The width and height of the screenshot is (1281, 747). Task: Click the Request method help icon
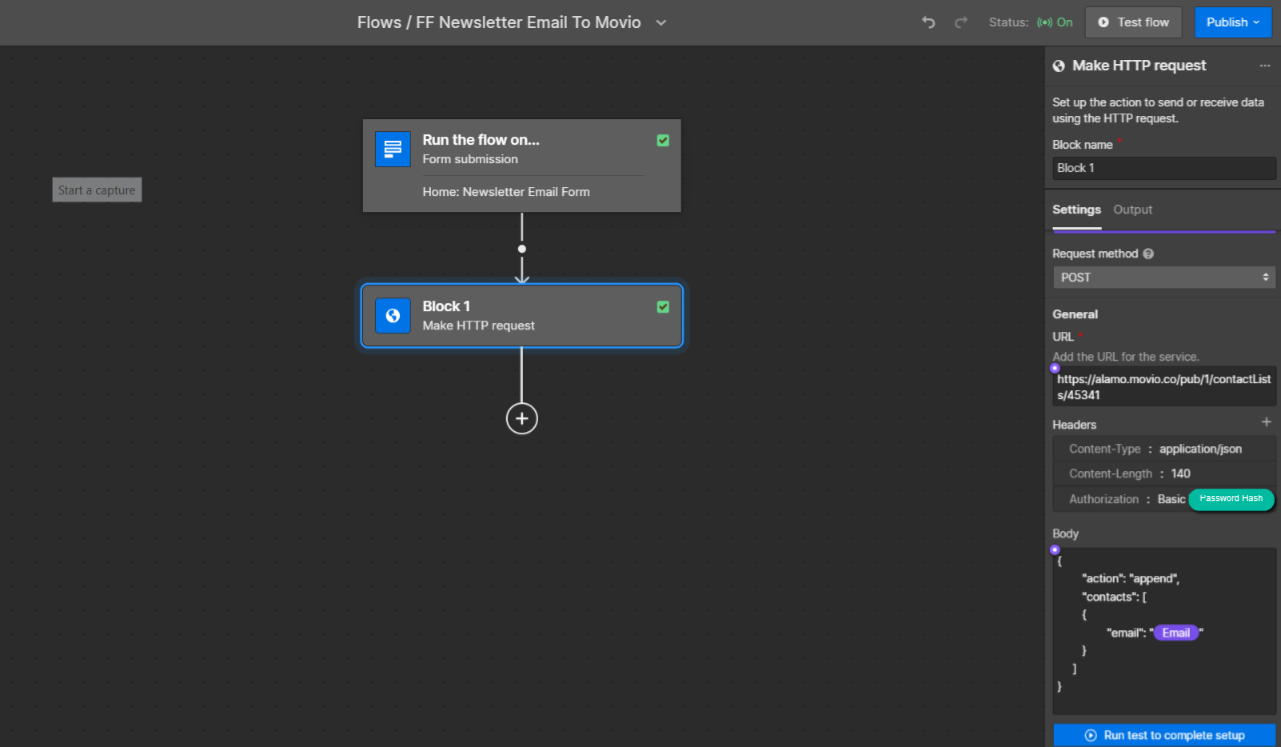pos(1148,254)
